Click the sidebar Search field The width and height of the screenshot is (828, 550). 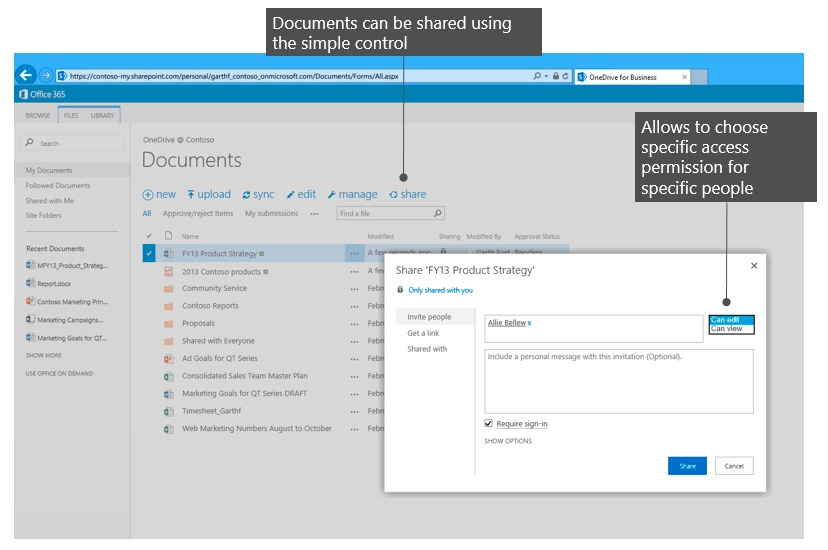pos(73,143)
